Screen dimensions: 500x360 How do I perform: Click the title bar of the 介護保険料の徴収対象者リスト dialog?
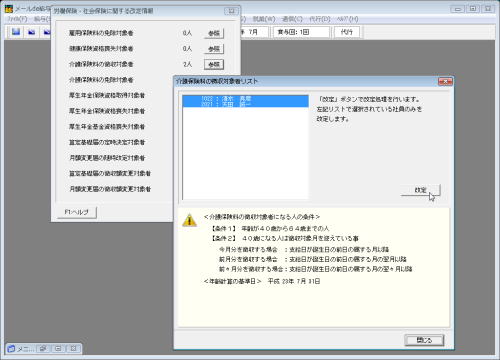(305, 81)
